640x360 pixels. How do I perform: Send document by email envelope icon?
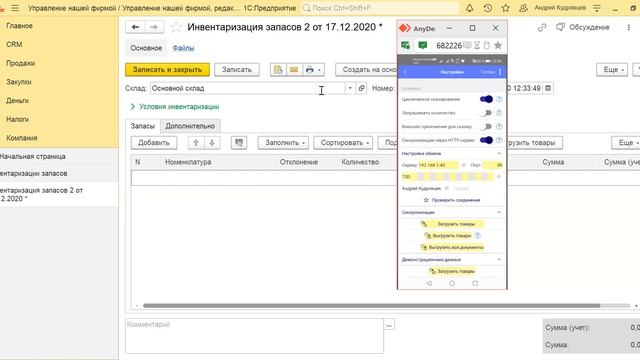[294, 70]
